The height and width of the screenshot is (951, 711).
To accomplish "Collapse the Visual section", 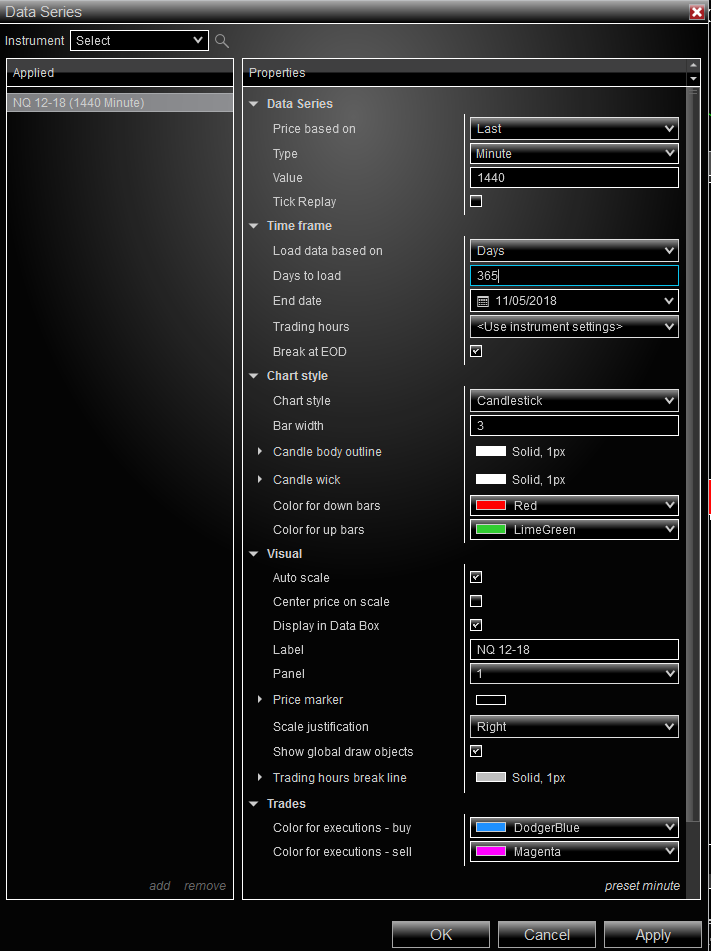I will pos(254,554).
